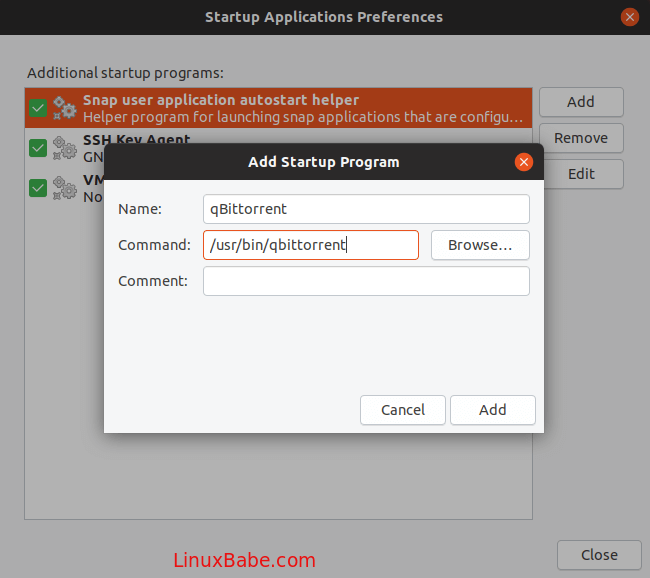The height and width of the screenshot is (578, 650).
Task: Disable the VM startup entry checkbox
Action: (38, 188)
